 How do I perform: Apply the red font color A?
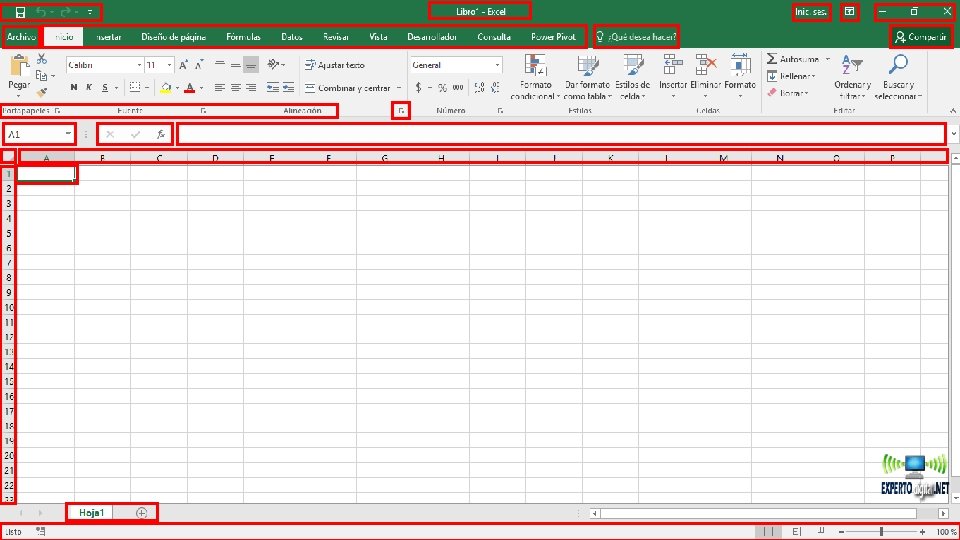[x=189, y=88]
